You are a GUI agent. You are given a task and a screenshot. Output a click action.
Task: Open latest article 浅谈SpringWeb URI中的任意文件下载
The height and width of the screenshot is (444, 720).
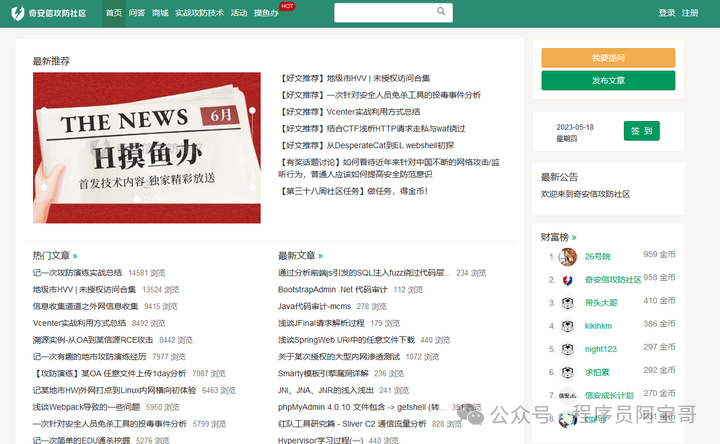(x=346, y=340)
